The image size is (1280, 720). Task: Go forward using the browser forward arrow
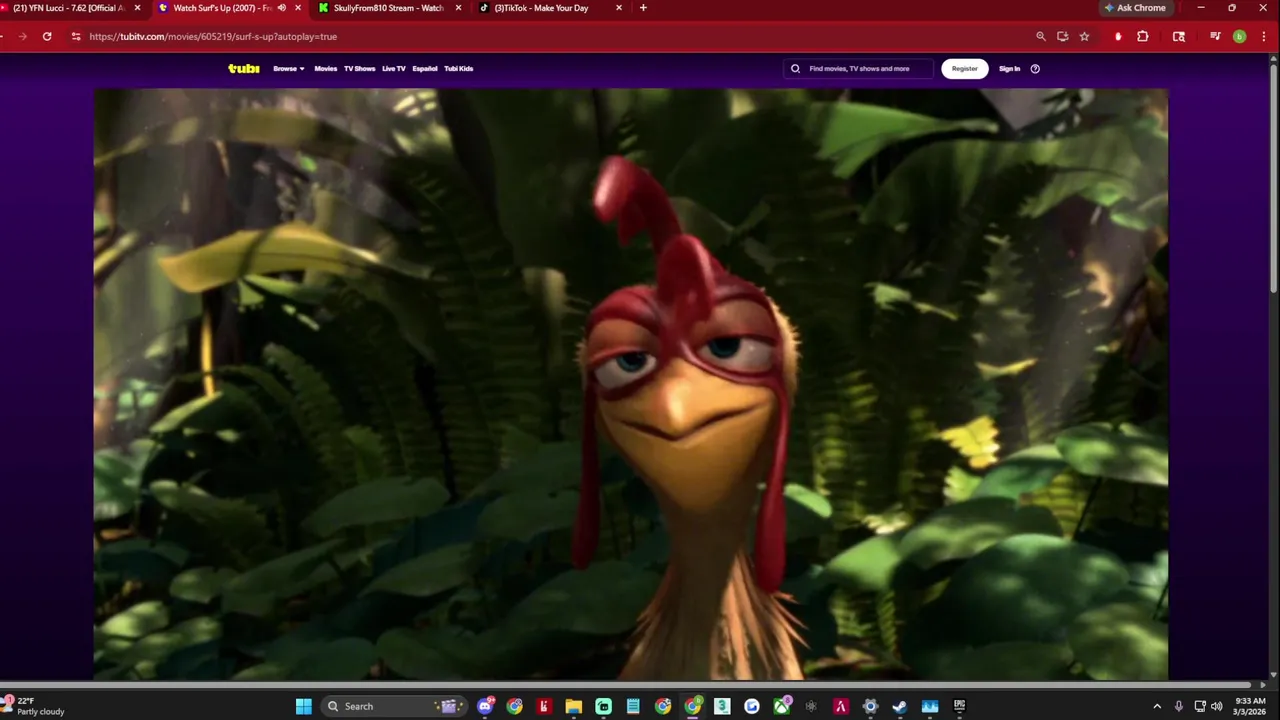click(22, 36)
